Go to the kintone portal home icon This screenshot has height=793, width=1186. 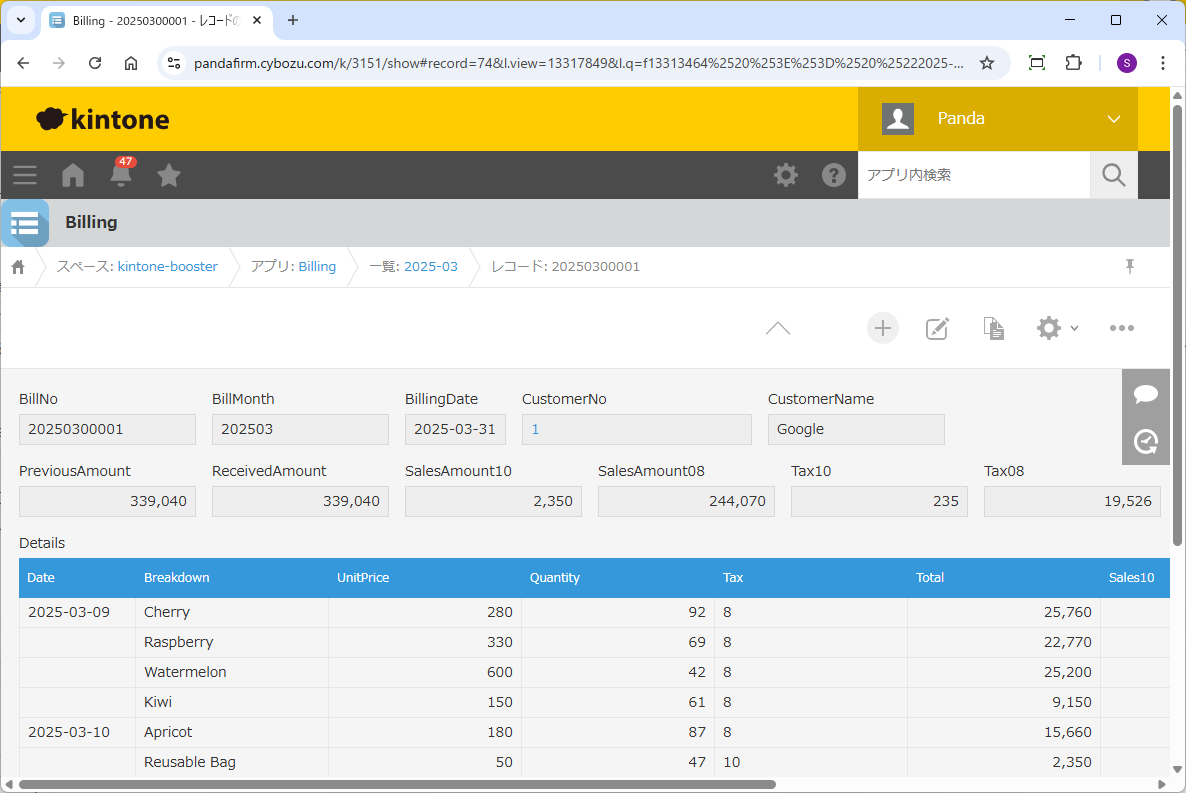[x=73, y=175]
